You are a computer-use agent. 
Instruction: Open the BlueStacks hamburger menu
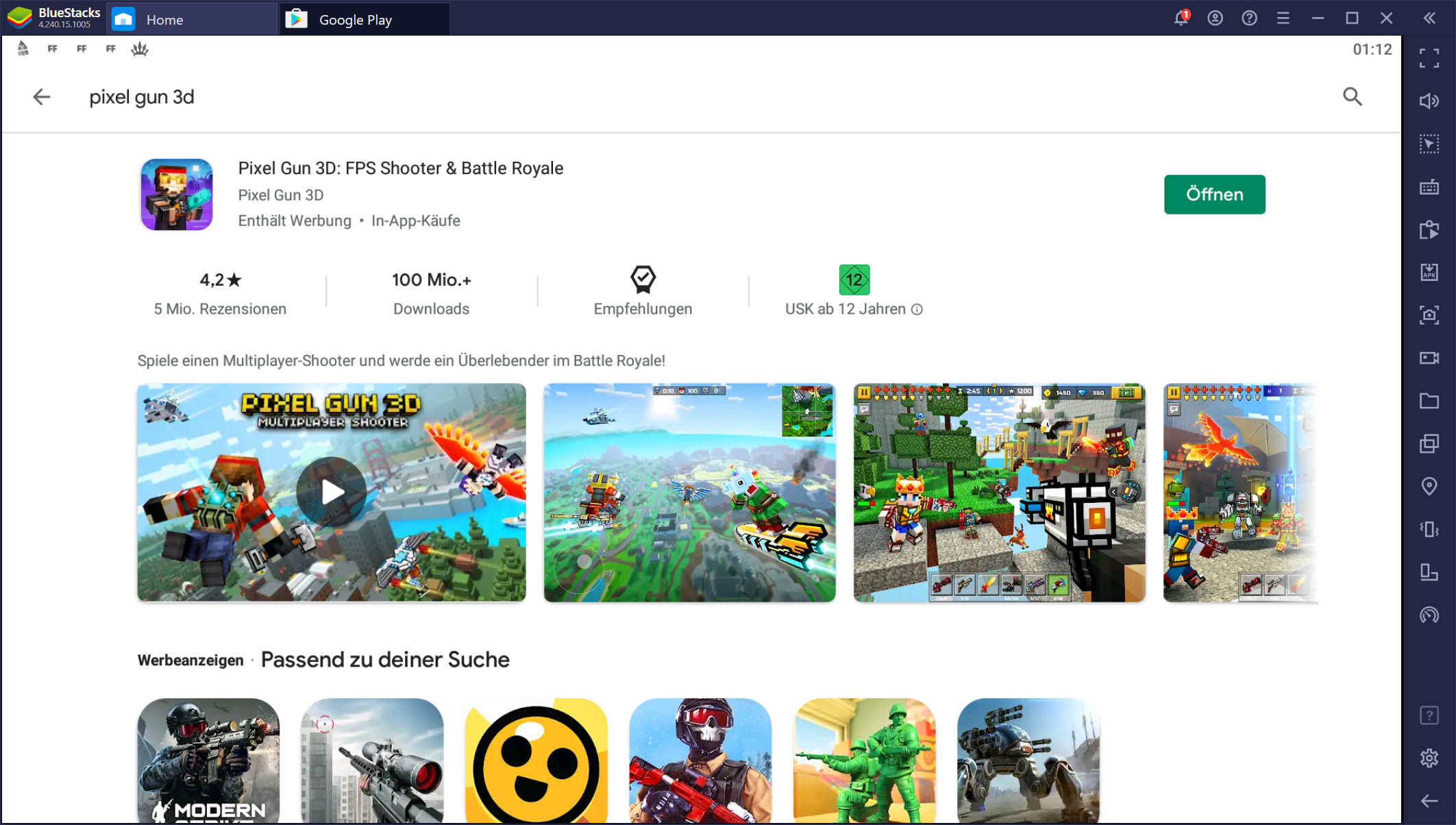point(1283,18)
